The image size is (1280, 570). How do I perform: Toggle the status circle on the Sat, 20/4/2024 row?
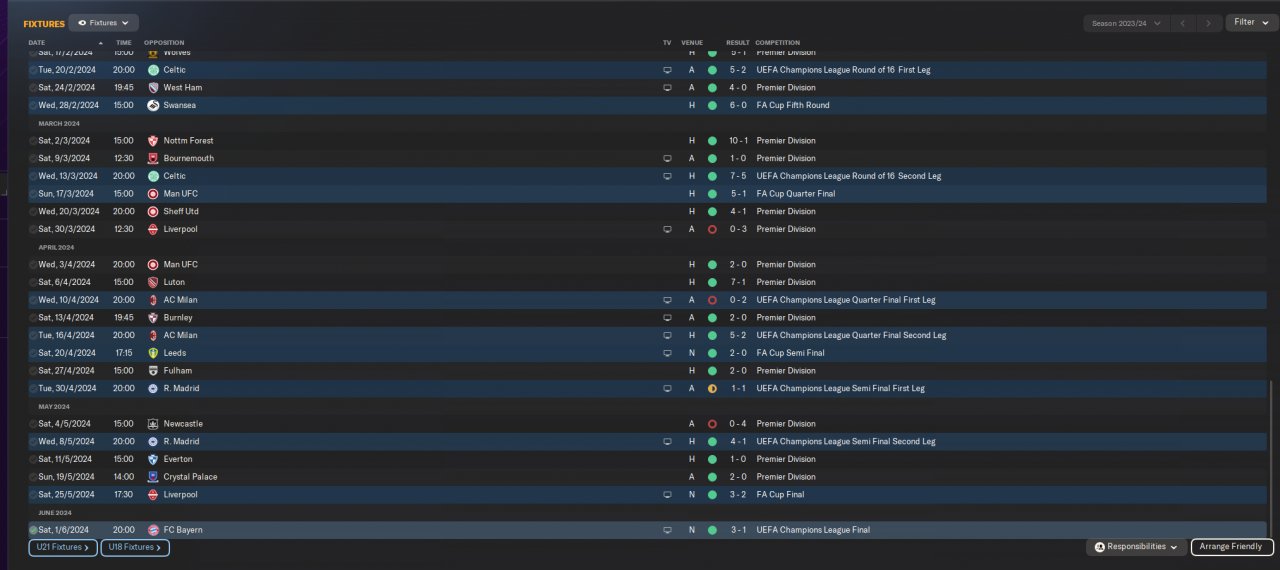point(33,353)
